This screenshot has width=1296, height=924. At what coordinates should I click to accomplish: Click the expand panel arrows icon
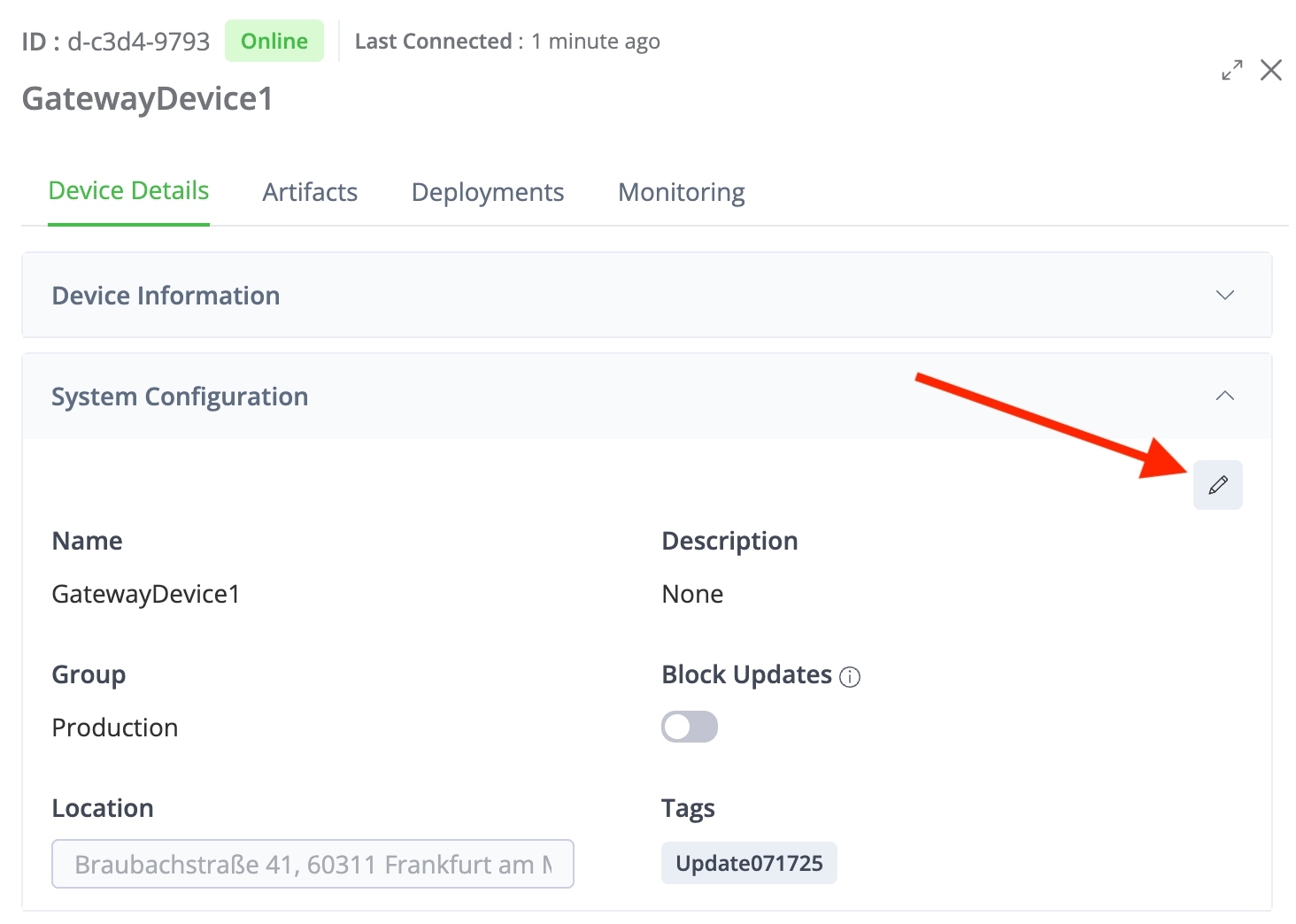point(1231,71)
